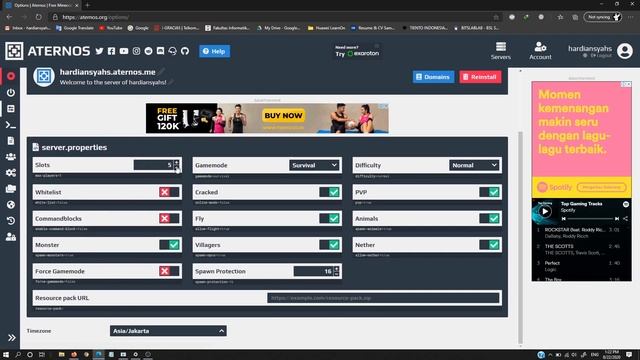This screenshot has width=640, height=360.
Task: Open the Backups history sidebar icon
Action: pos(11,221)
